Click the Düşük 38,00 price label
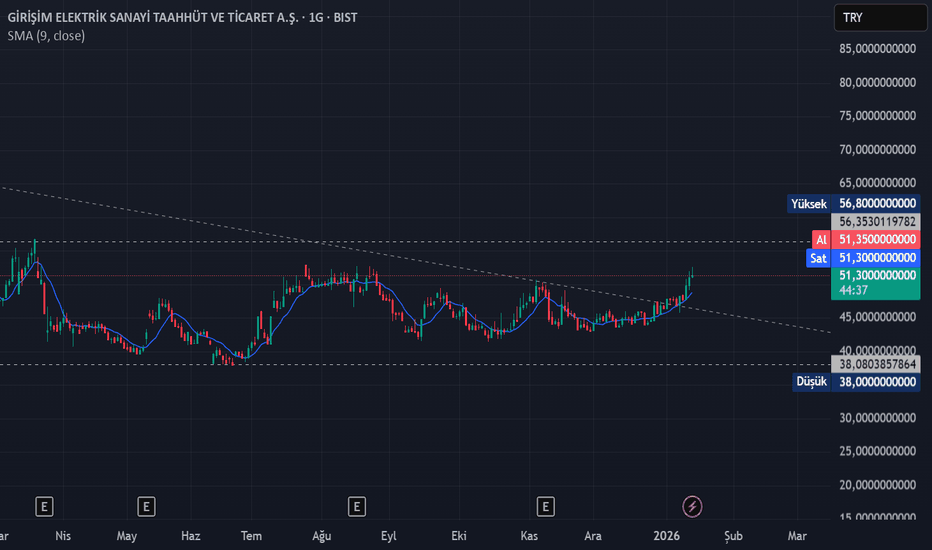Viewport: 932px width, 550px height. click(x=856, y=382)
